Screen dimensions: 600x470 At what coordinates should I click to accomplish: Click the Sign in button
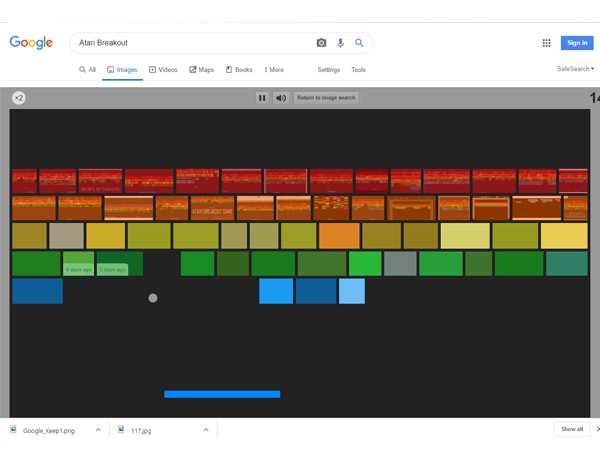click(577, 43)
